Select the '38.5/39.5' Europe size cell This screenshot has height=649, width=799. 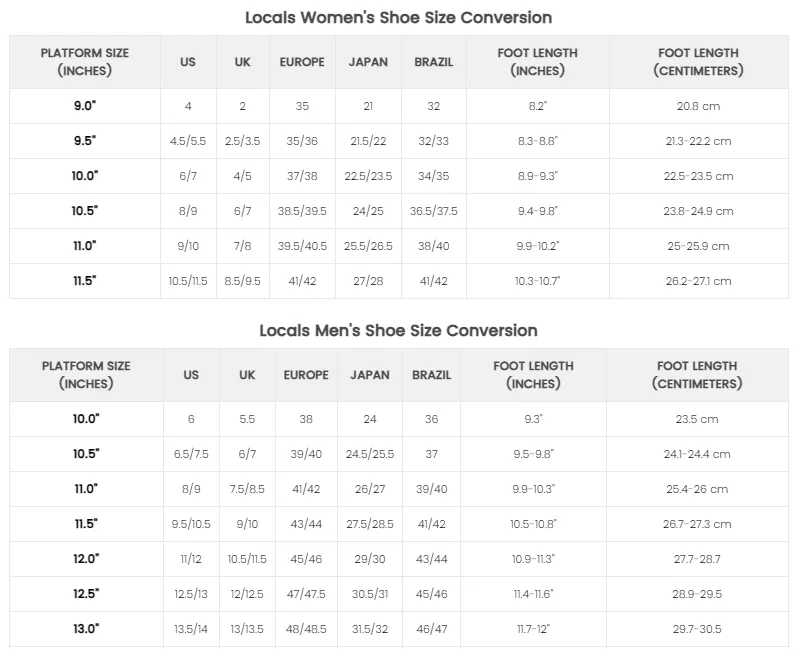302,211
